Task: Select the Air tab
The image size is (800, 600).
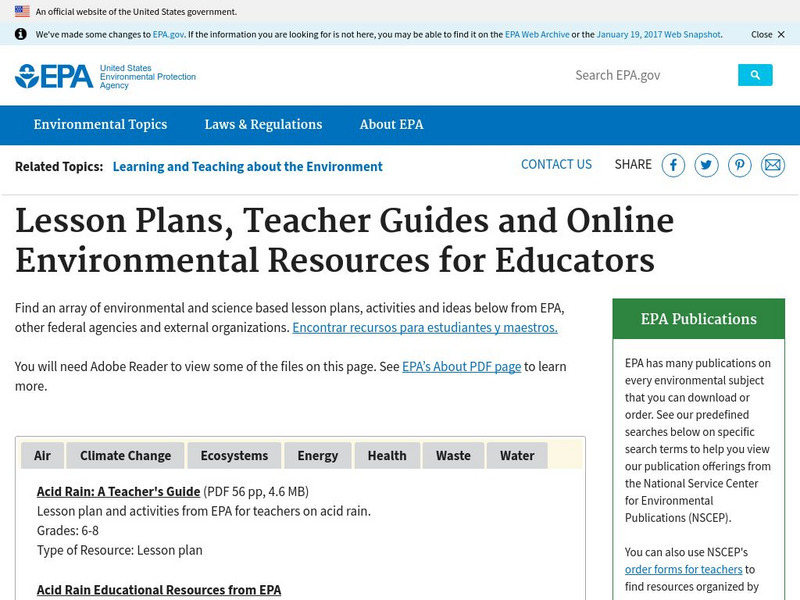Action: [x=42, y=456]
